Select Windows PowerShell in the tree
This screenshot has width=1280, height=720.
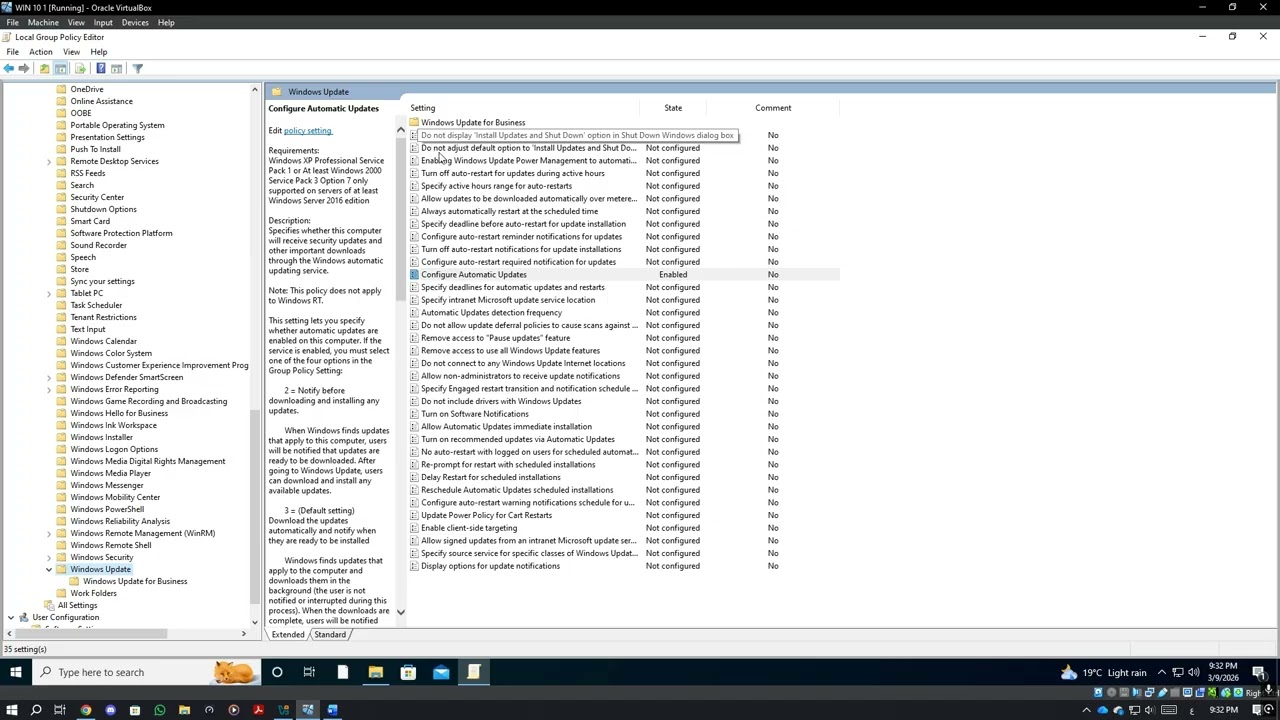click(x=107, y=509)
